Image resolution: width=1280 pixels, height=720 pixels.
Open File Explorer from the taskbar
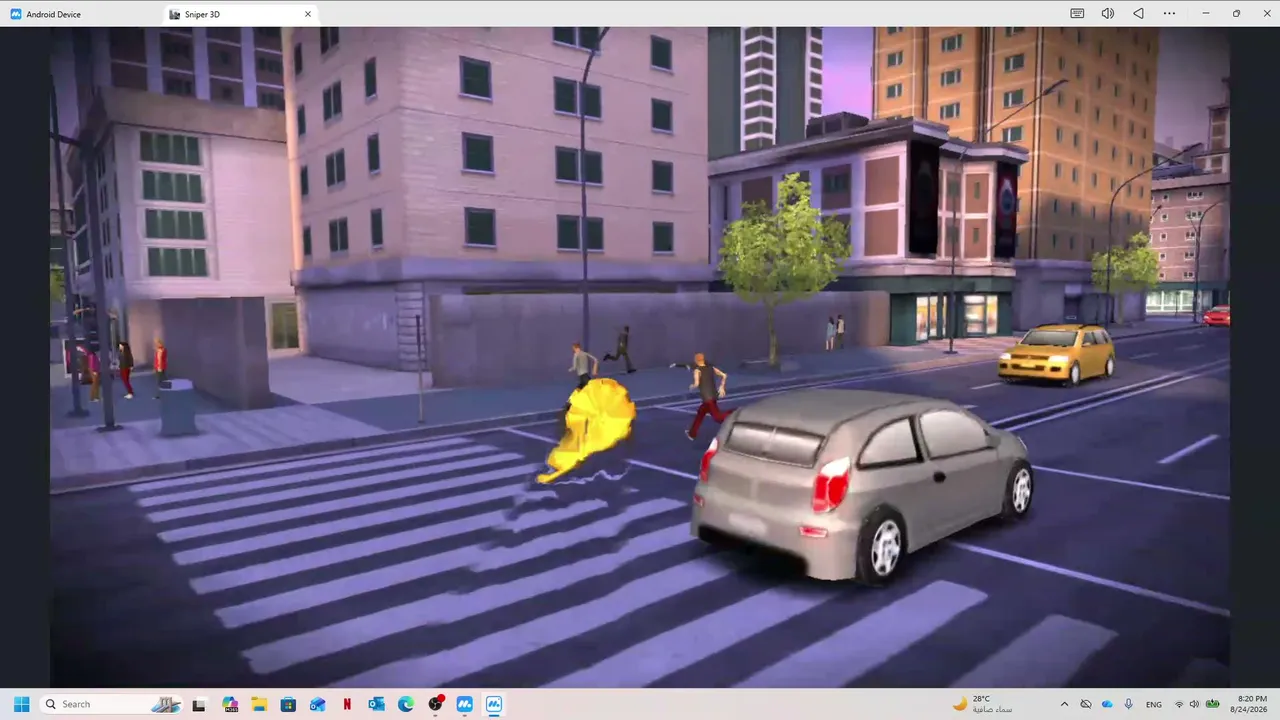coord(259,704)
